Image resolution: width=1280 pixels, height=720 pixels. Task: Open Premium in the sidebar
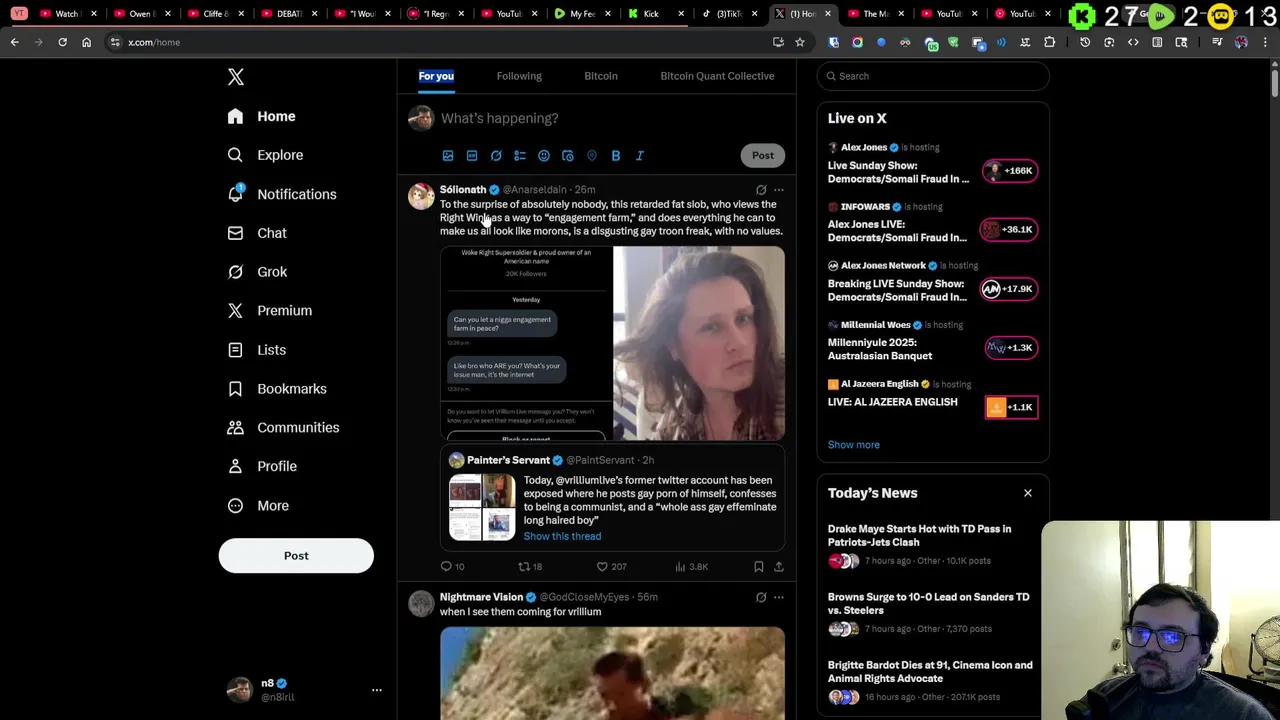pyautogui.click(x=270, y=311)
